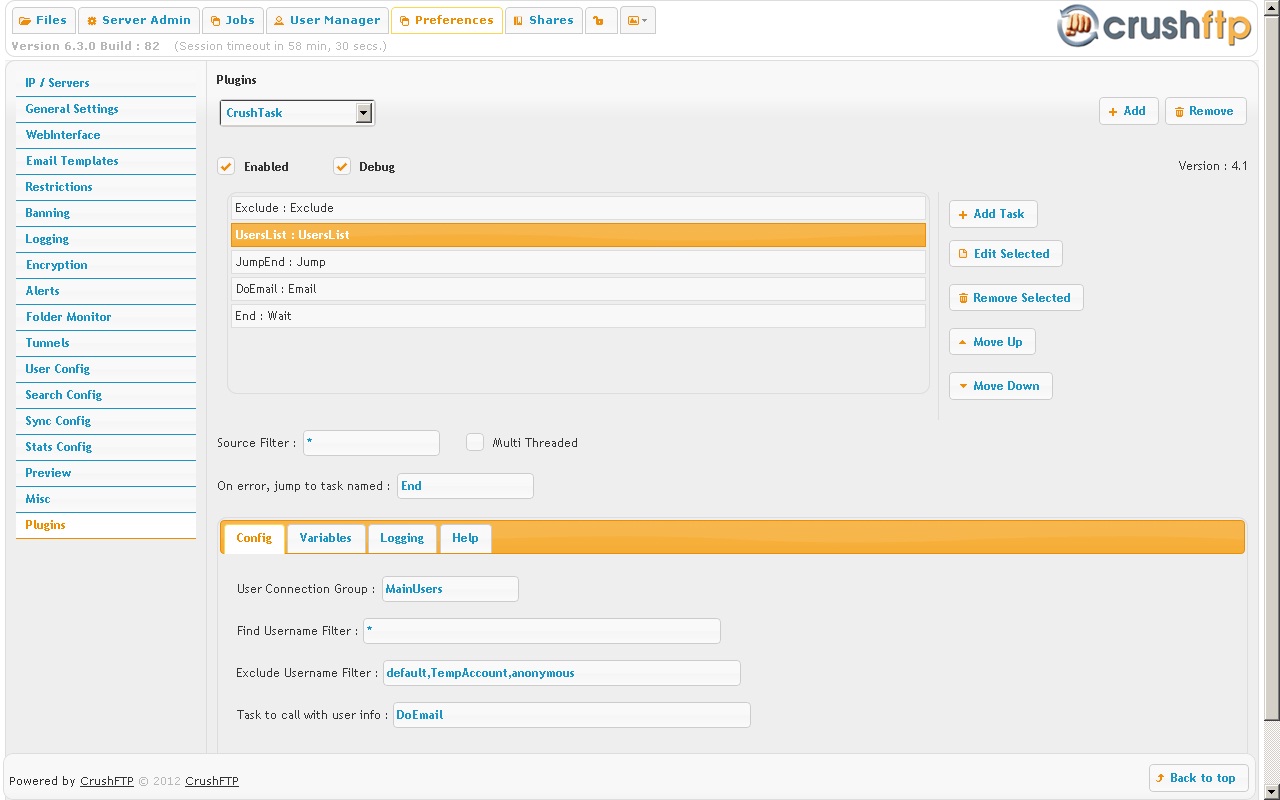Select the Exclude : Exclude task row
The width and height of the screenshot is (1280, 800).
pos(578,208)
